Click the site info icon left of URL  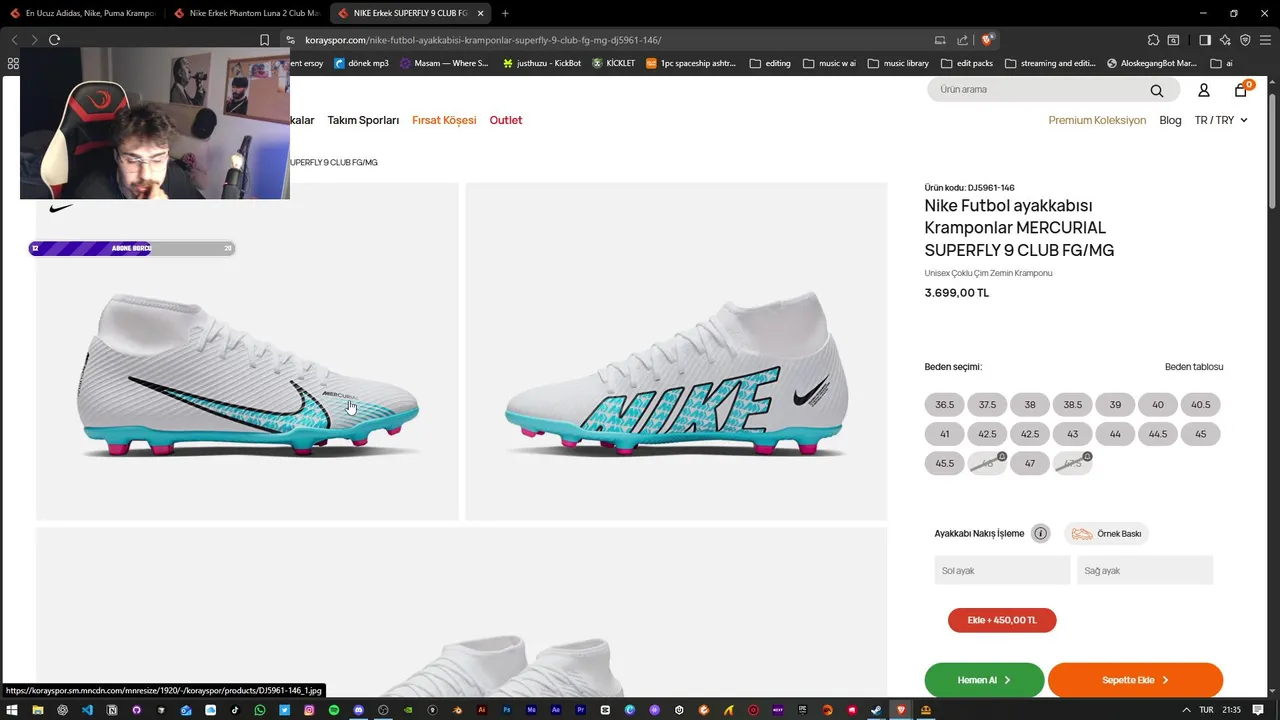tap(290, 40)
